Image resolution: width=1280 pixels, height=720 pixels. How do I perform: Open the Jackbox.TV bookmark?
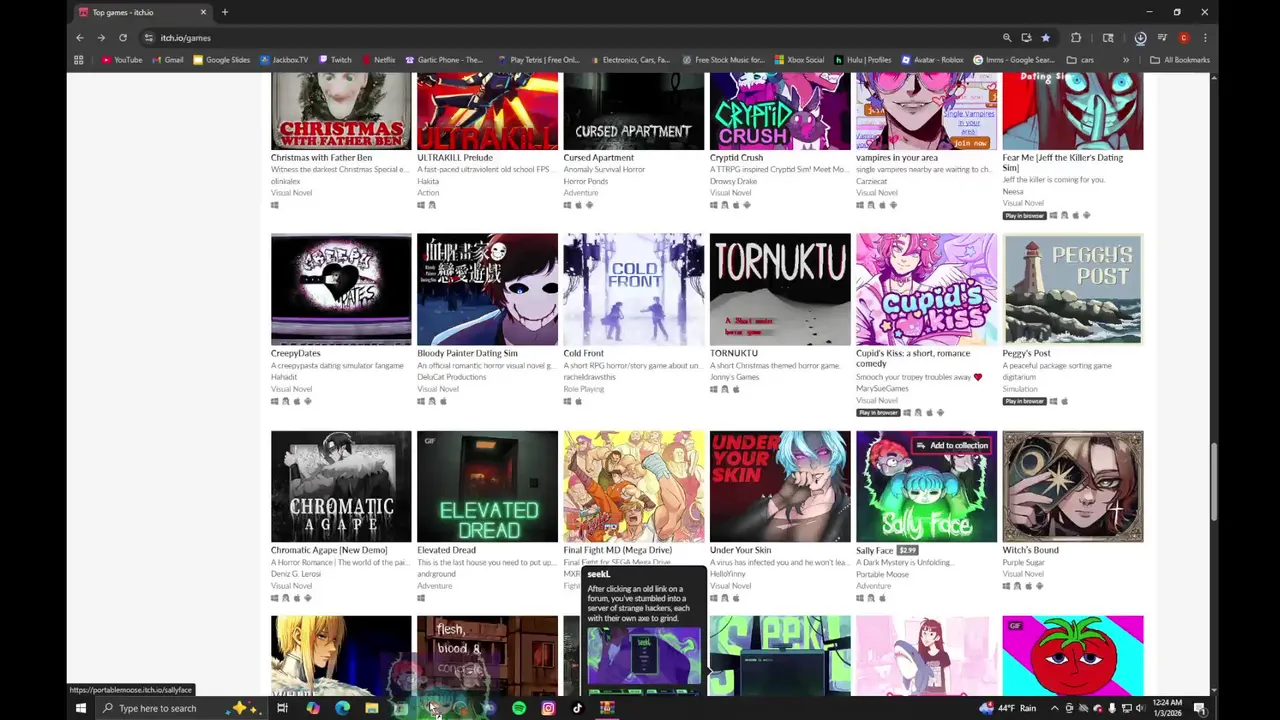pos(283,60)
